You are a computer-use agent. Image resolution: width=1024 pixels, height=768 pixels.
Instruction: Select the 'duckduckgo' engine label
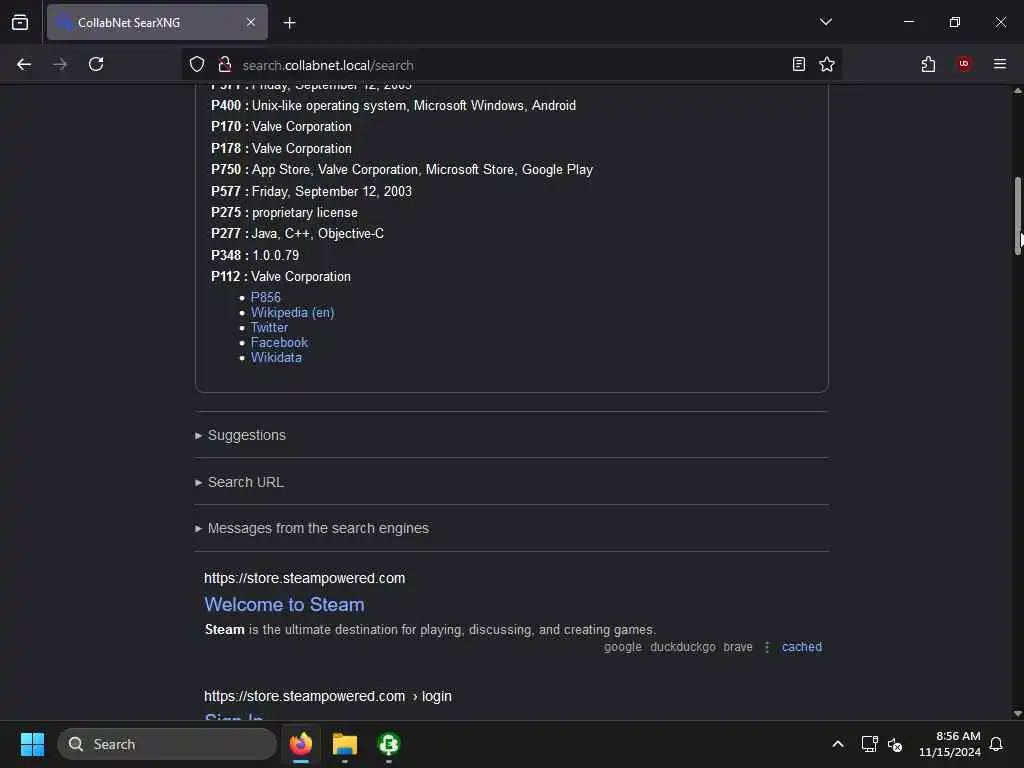tap(682, 647)
